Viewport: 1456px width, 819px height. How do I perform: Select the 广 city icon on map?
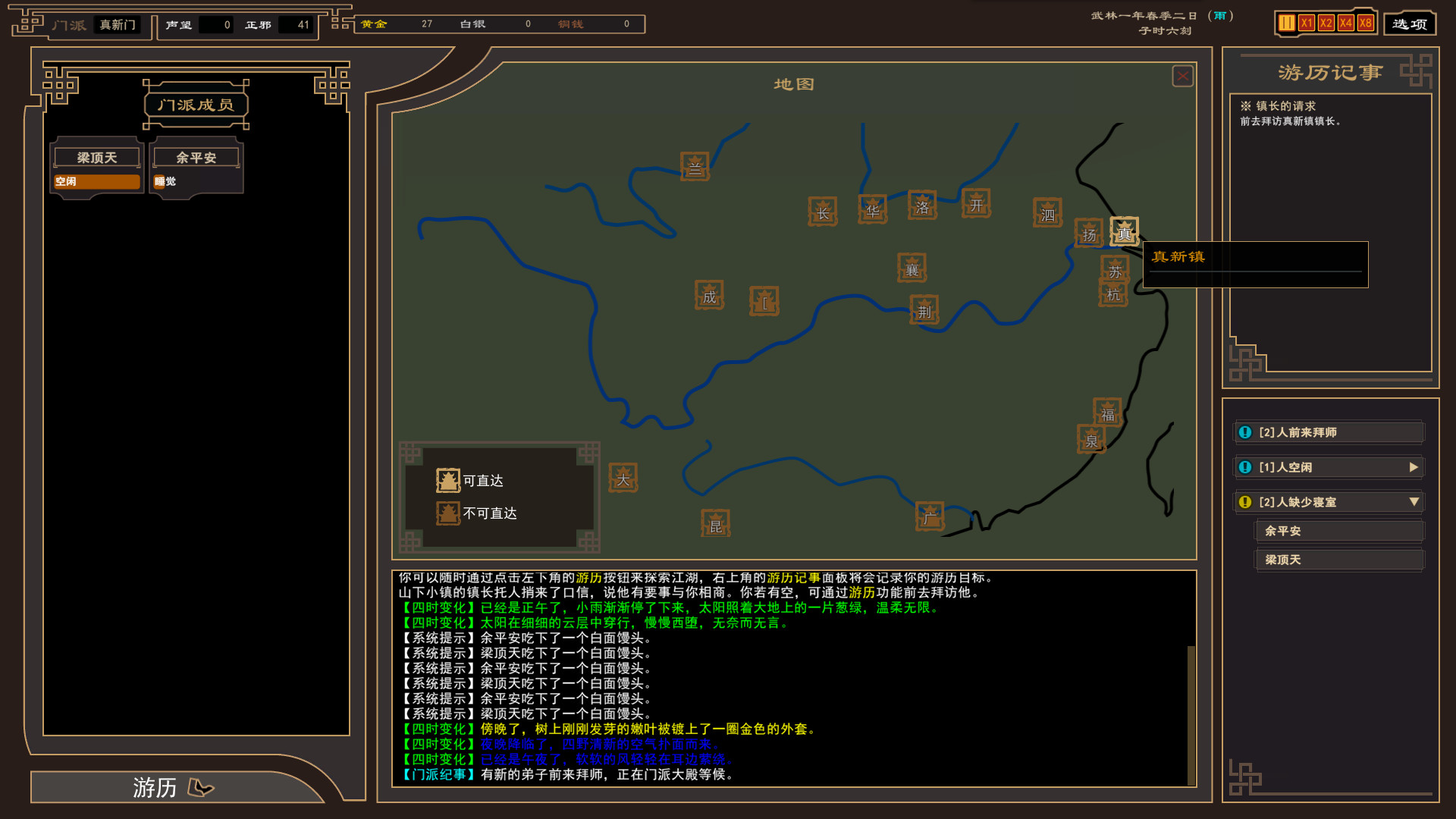(929, 516)
